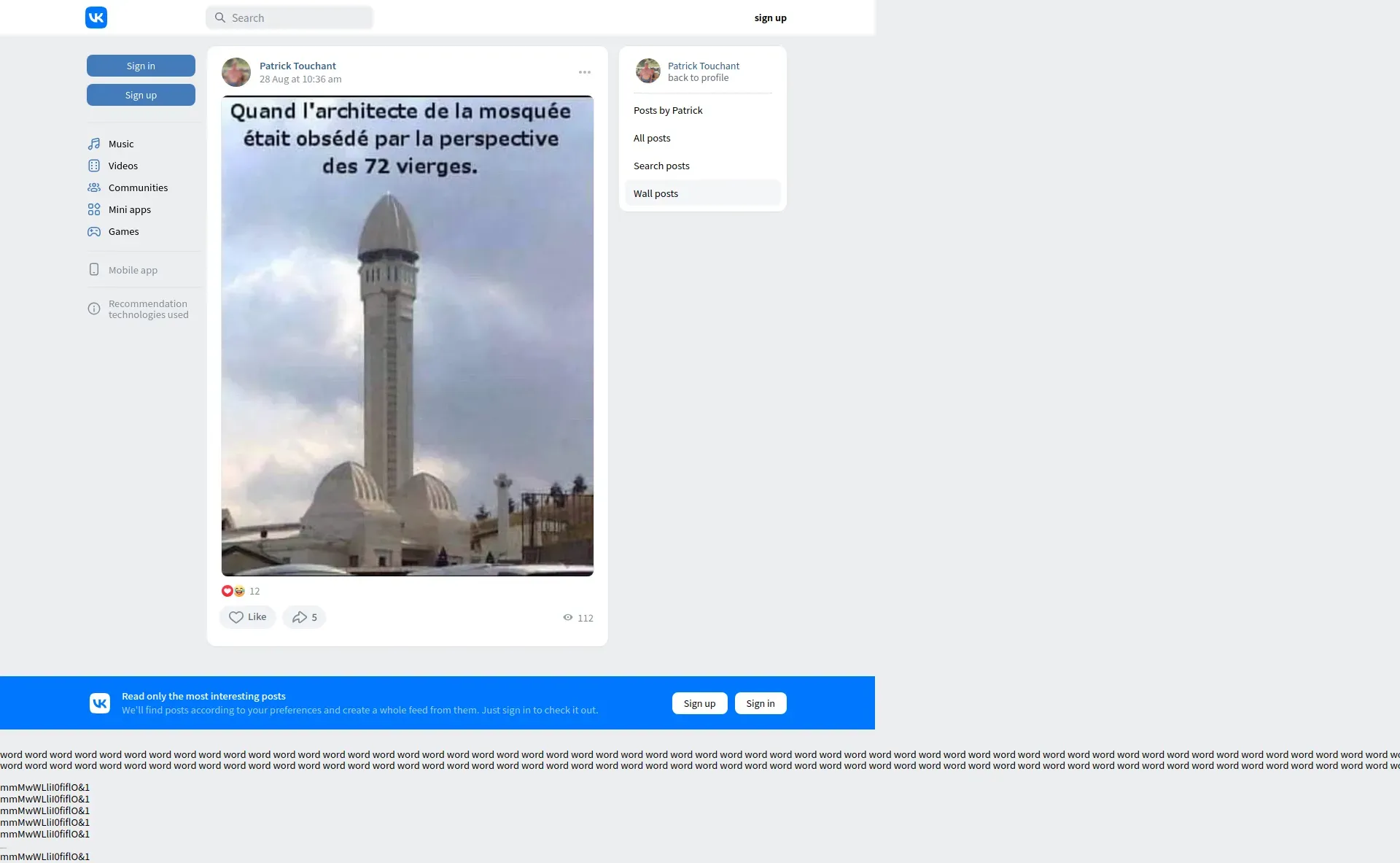Open reactions list showing 12
The height and width of the screenshot is (863, 1400).
coord(241,591)
